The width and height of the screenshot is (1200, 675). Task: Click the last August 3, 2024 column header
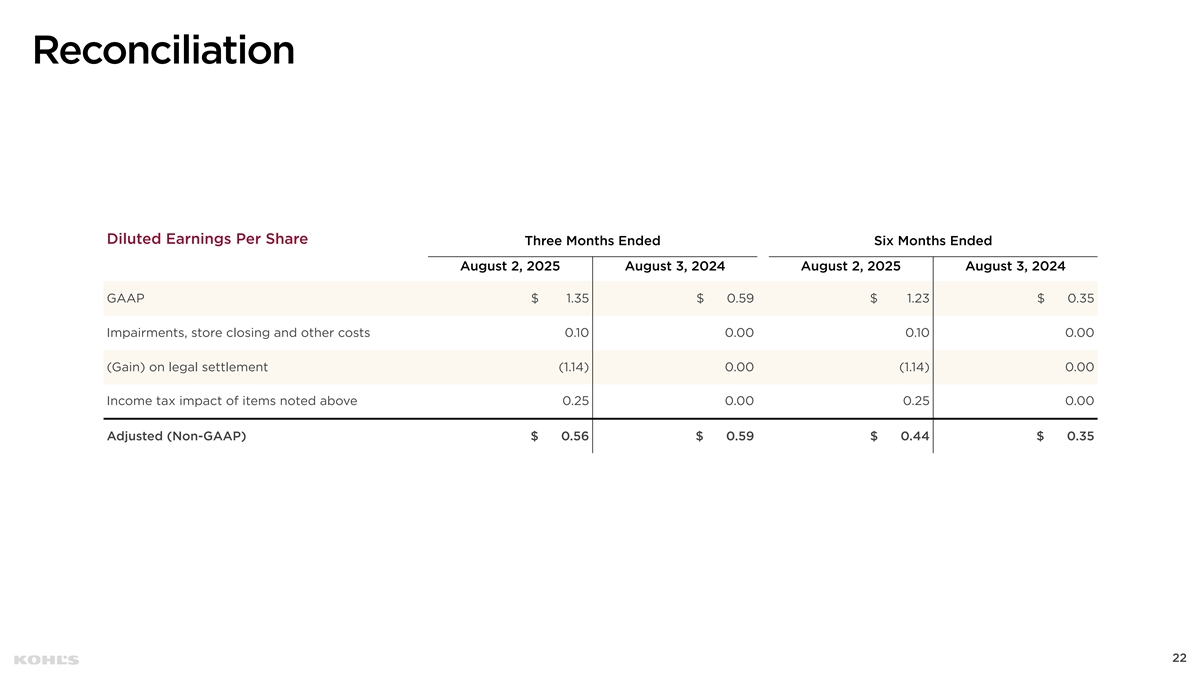[x=1015, y=267]
